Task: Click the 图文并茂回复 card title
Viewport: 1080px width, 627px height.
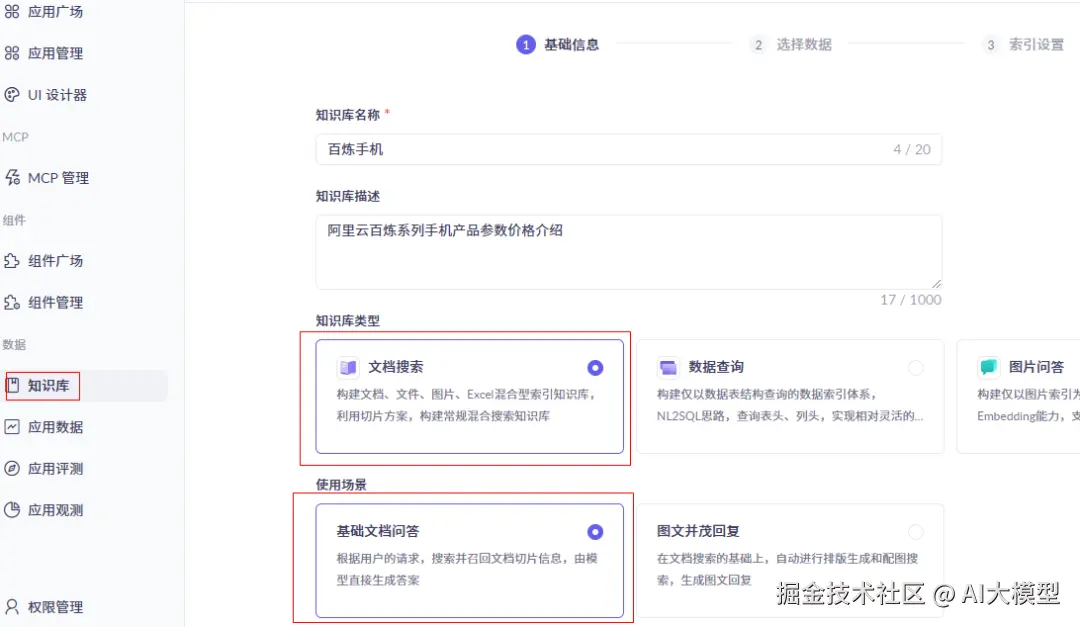Action: click(698, 531)
